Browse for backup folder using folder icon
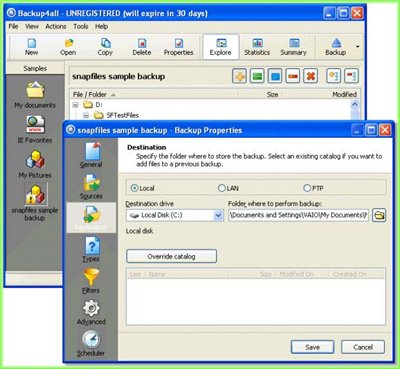Image resolution: width=400 pixels, height=369 pixels. [379, 215]
